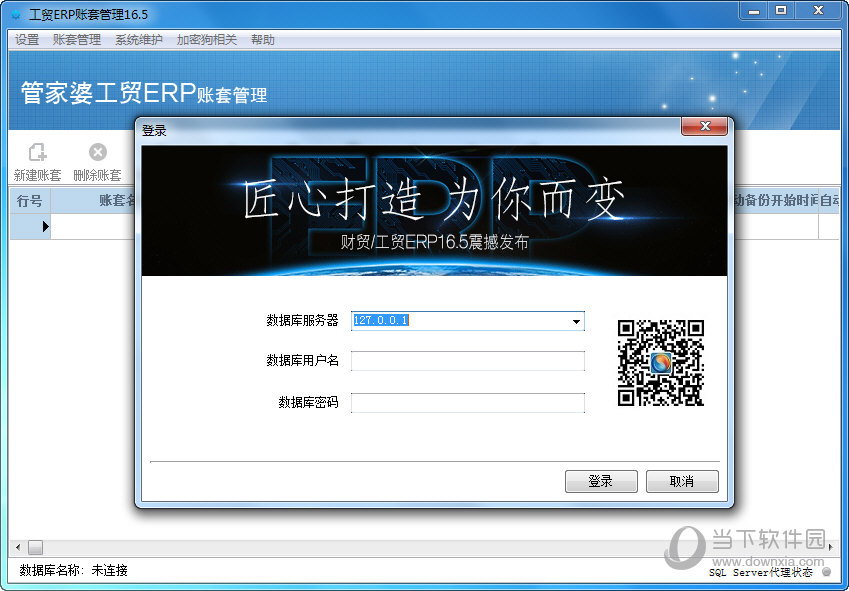
Task: Minimize the 工贸ERP账套管理 window
Action: pos(754,11)
